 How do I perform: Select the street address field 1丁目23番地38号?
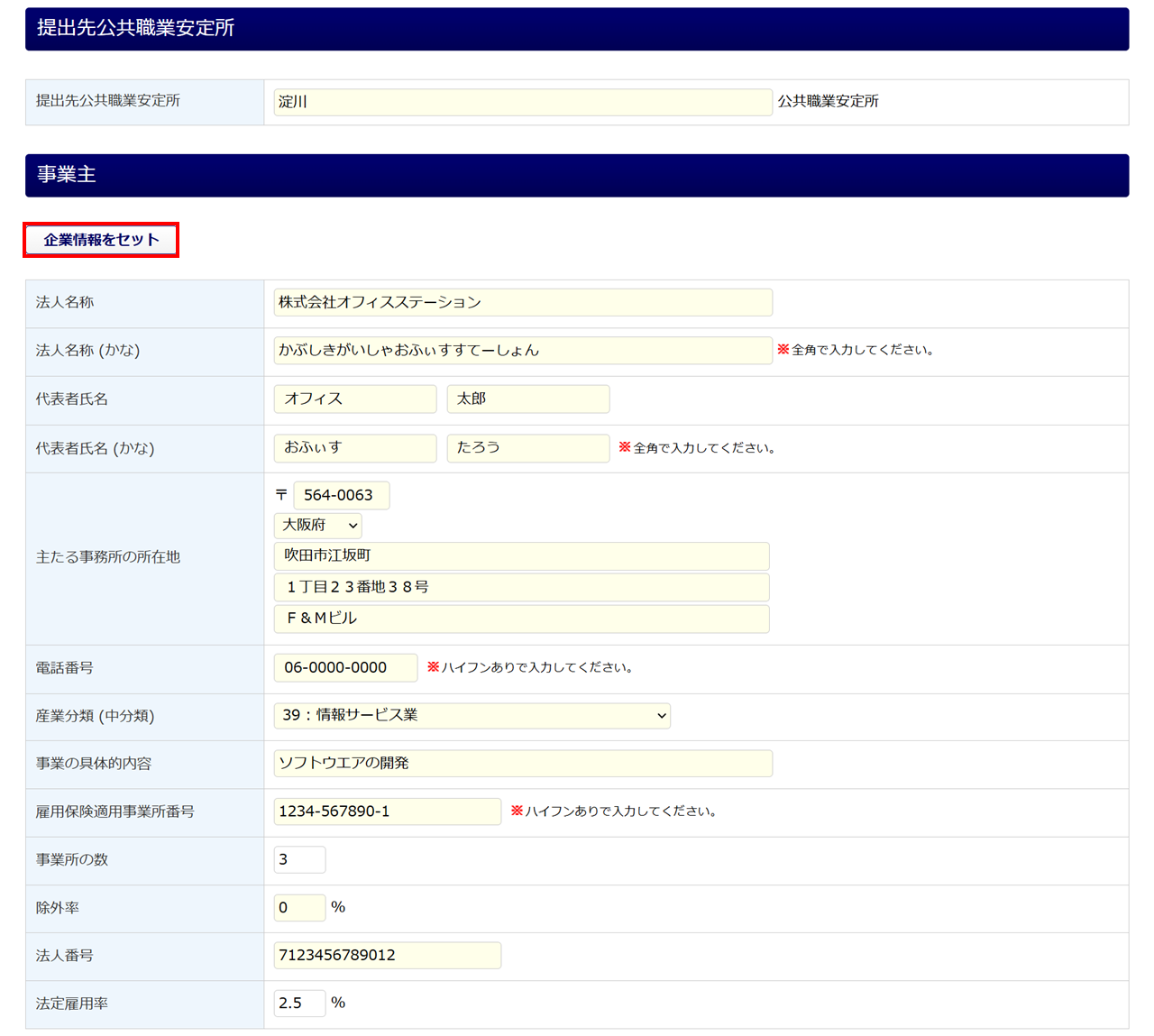(521, 587)
